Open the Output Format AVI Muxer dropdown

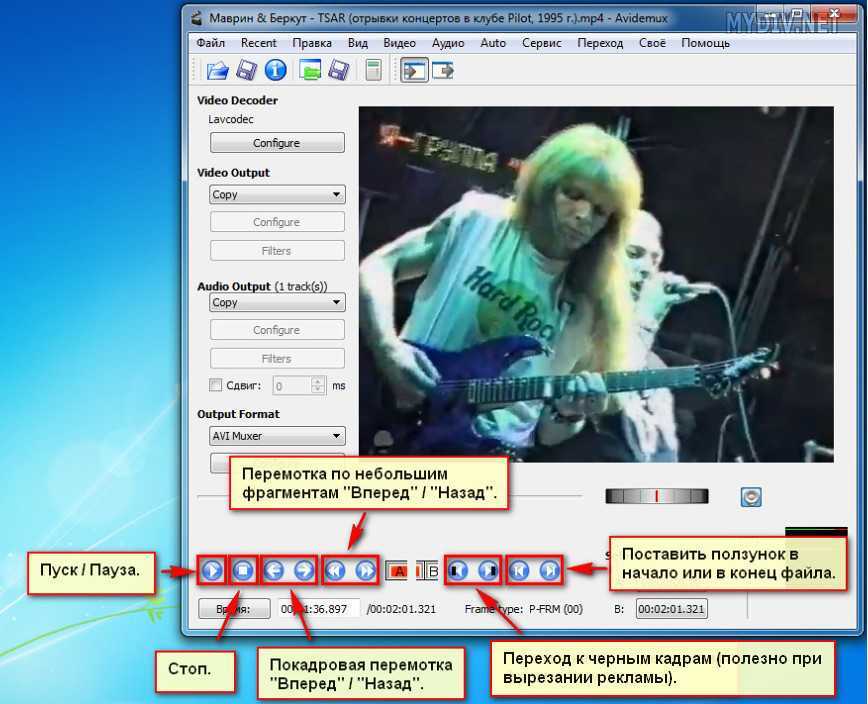(277, 436)
